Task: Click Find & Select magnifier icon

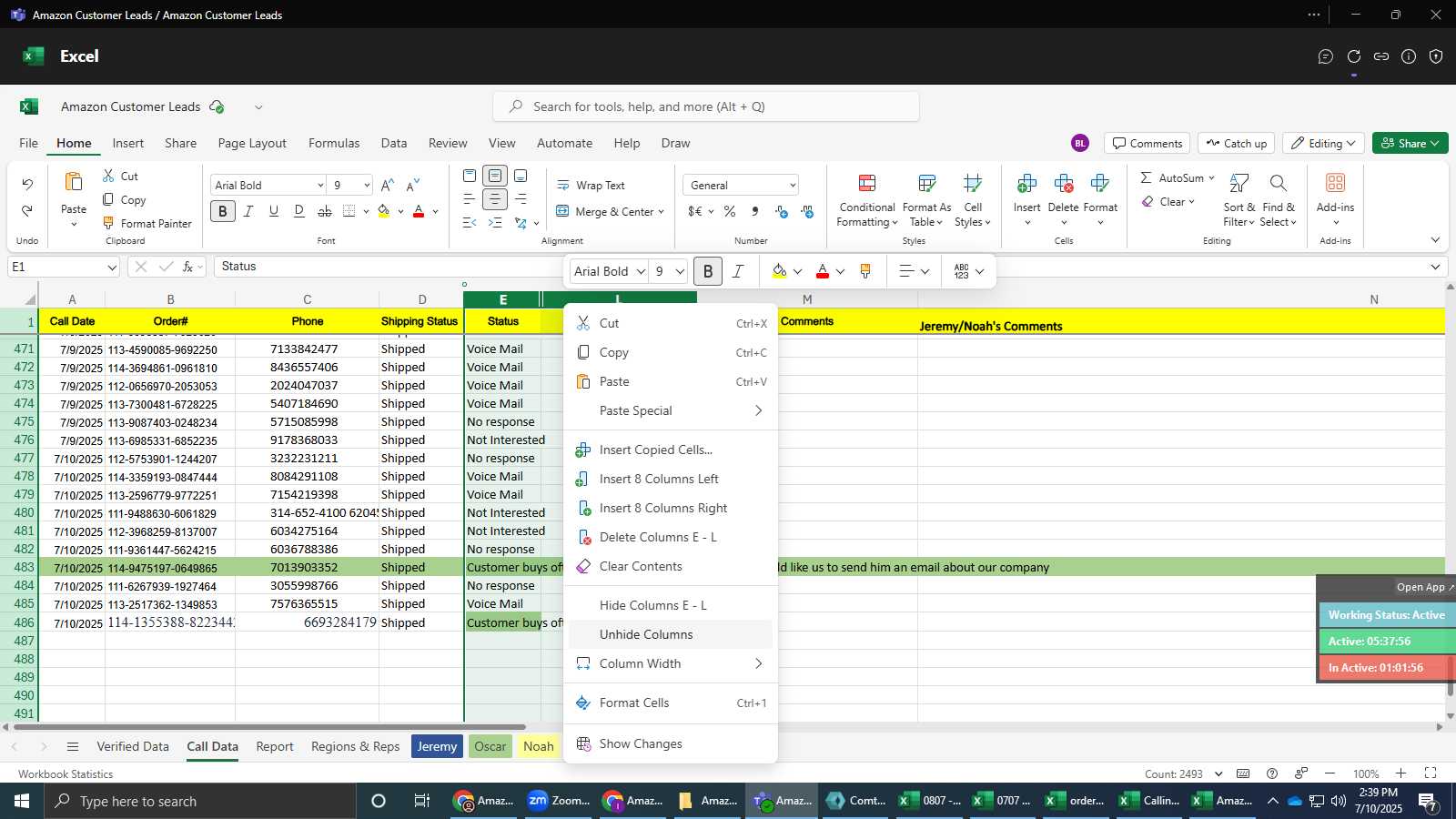Action: pos(1279,184)
